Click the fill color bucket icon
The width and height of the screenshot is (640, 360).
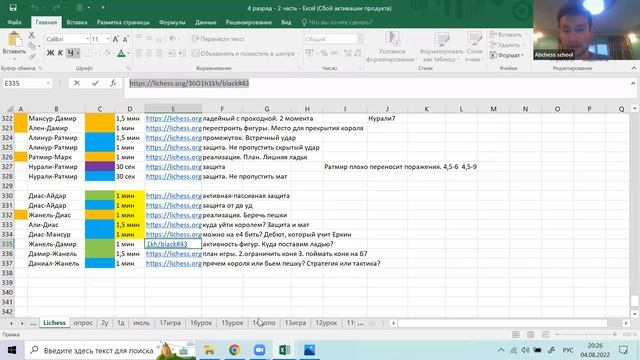click(x=107, y=53)
